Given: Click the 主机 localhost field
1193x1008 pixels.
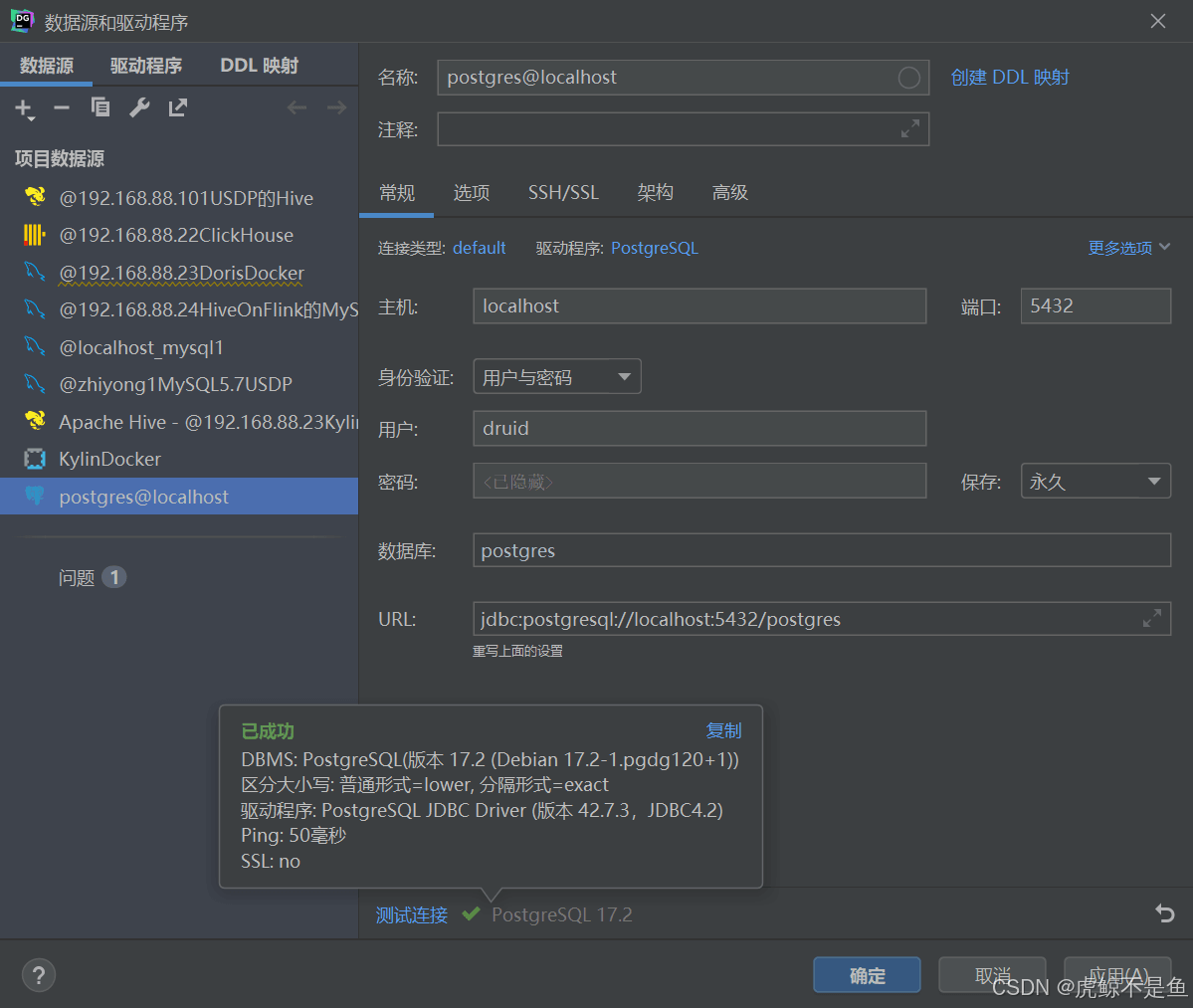Looking at the screenshot, I should [699, 305].
